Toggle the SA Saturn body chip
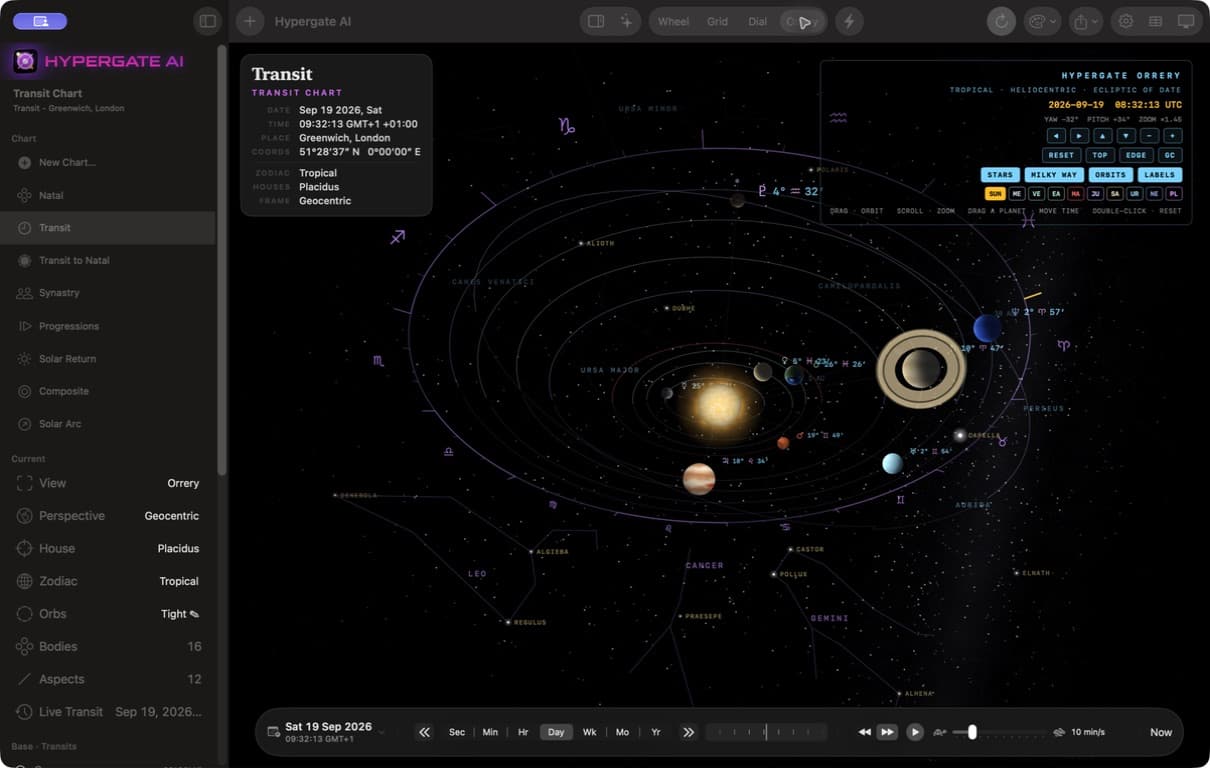The image size is (1210, 768). click(x=1115, y=194)
